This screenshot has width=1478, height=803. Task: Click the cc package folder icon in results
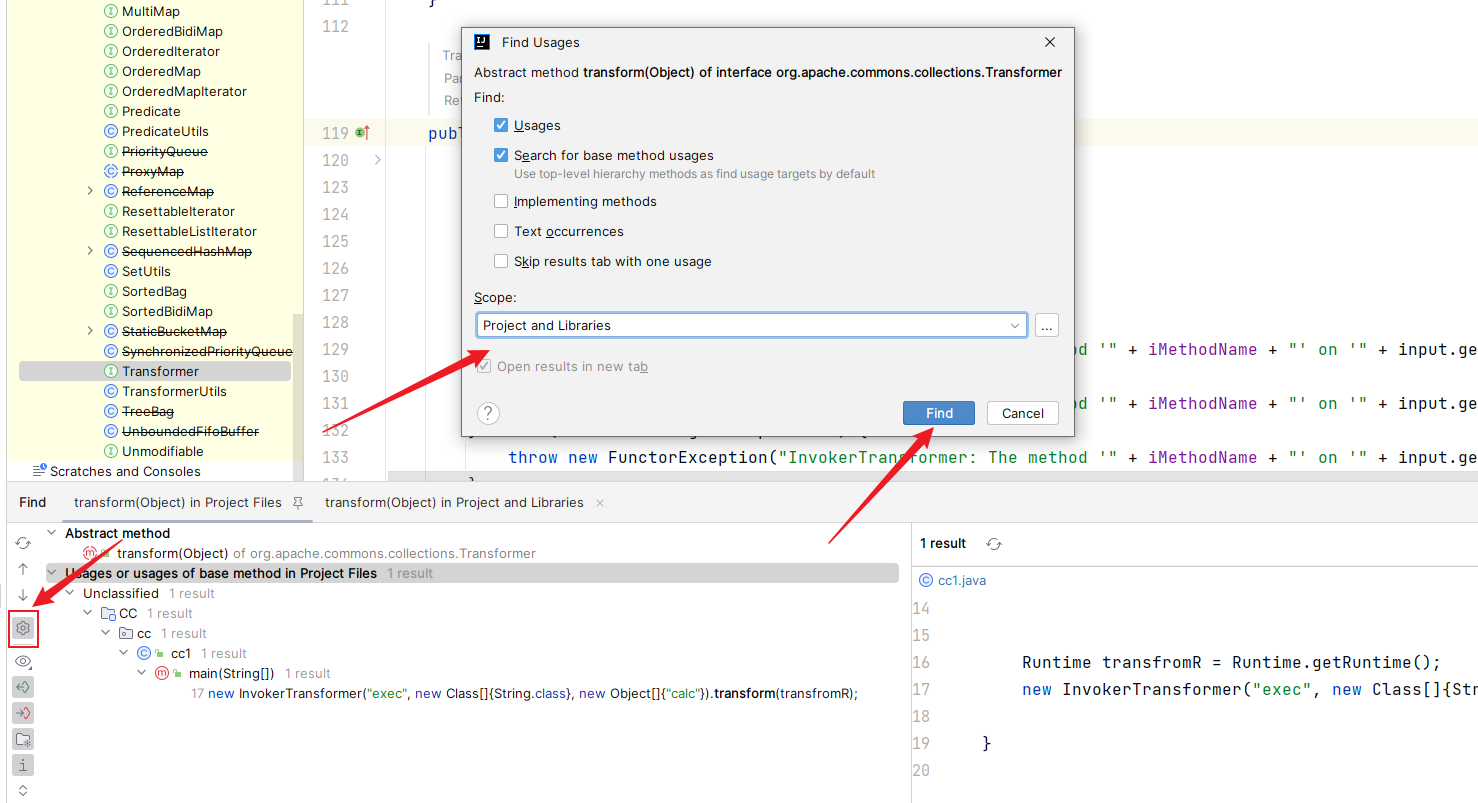tap(126, 633)
